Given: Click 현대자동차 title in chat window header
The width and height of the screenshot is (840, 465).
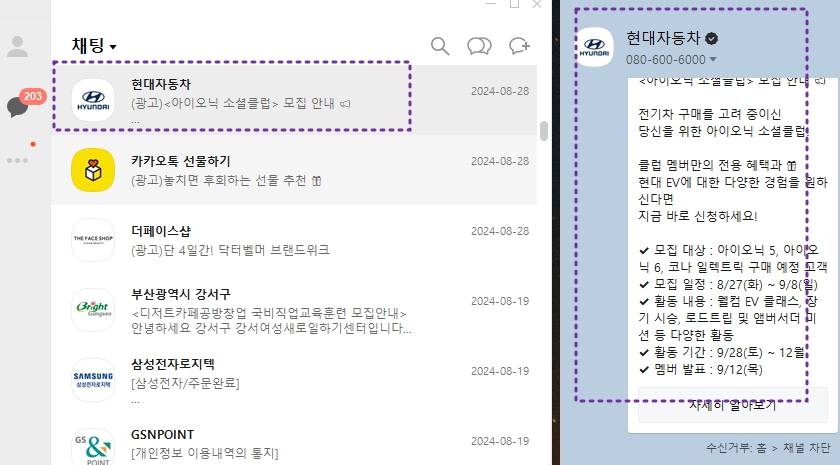Looking at the screenshot, I should click(663, 38).
